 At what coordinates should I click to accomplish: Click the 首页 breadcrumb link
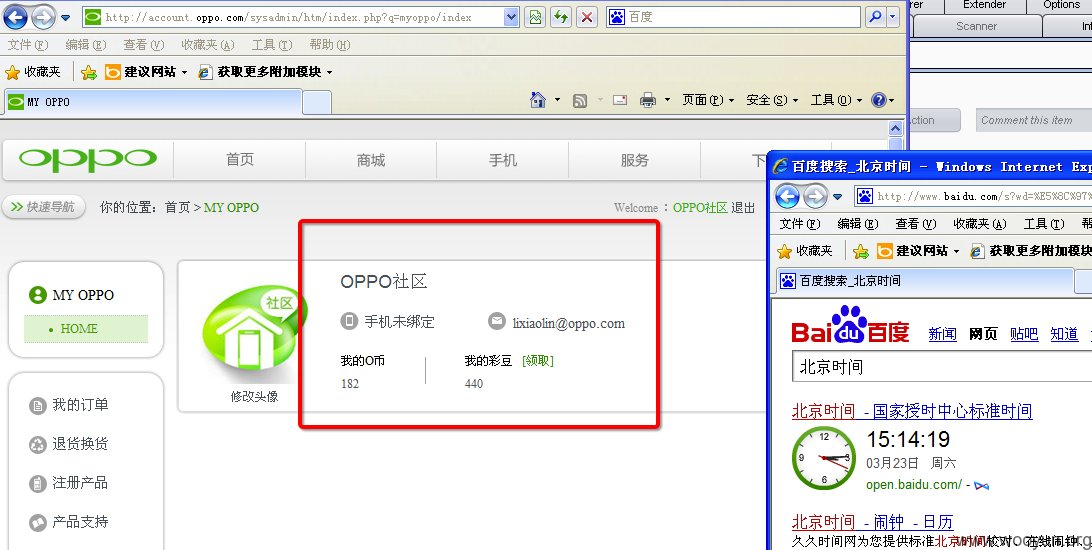point(177,207)
